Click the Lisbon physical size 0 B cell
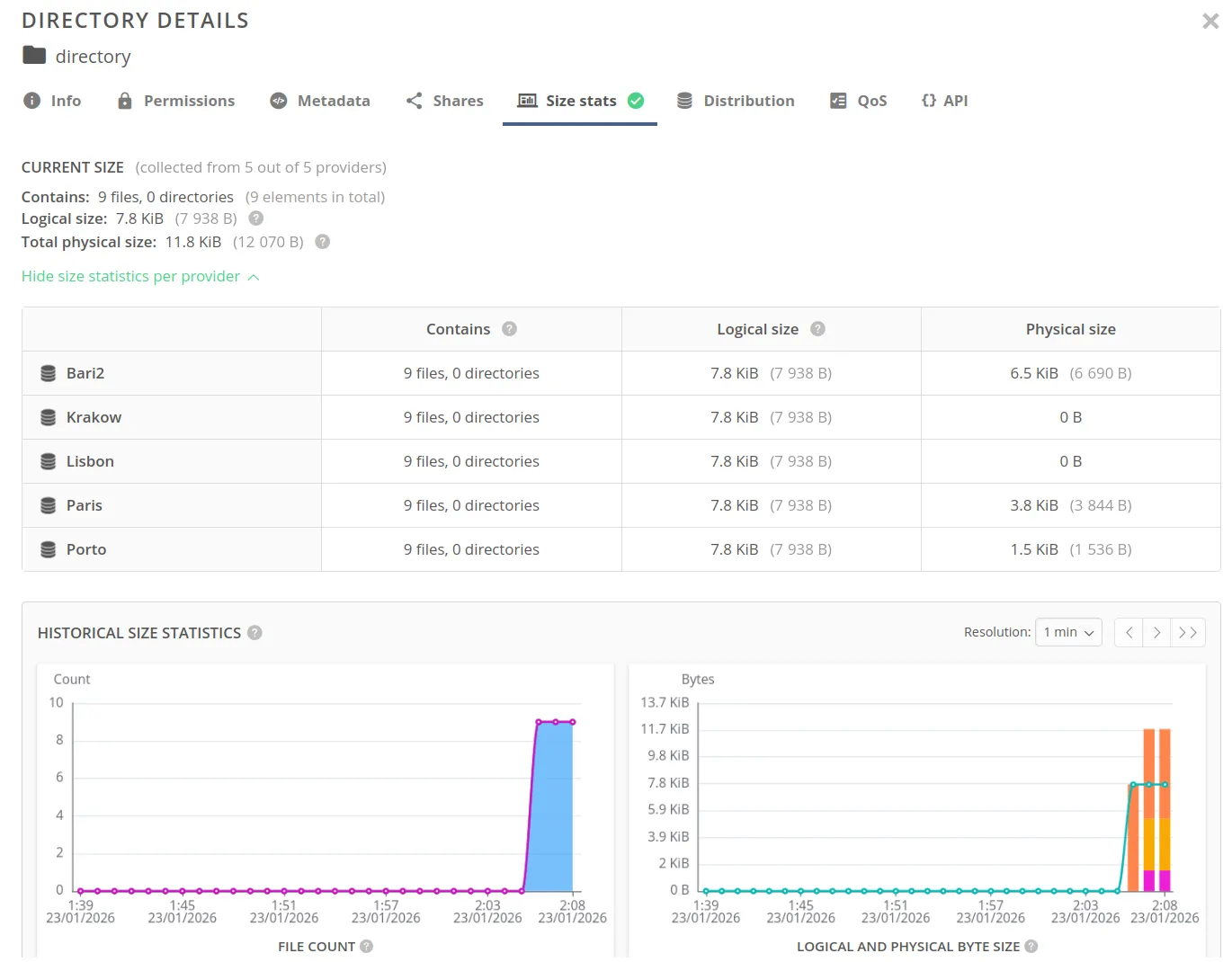Image resolution: width=1232 pixels, height=962 pixels. pos(1071,461)
